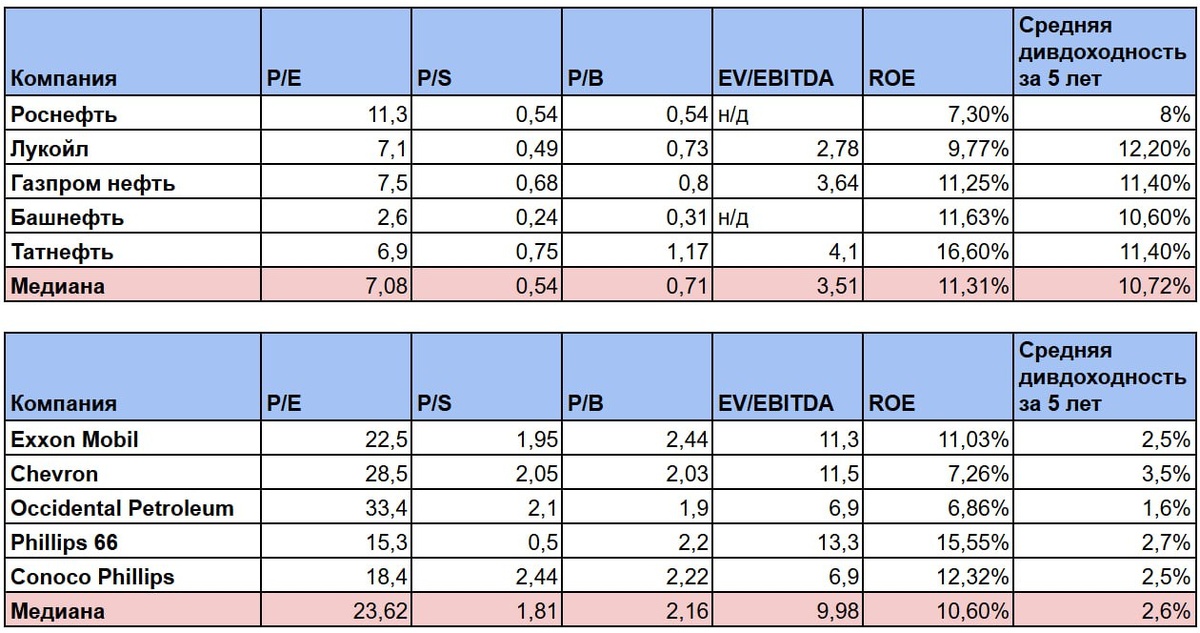Select first table median P/E 7,08
The image size is (1200, 633).
click(x=336, y=286)
